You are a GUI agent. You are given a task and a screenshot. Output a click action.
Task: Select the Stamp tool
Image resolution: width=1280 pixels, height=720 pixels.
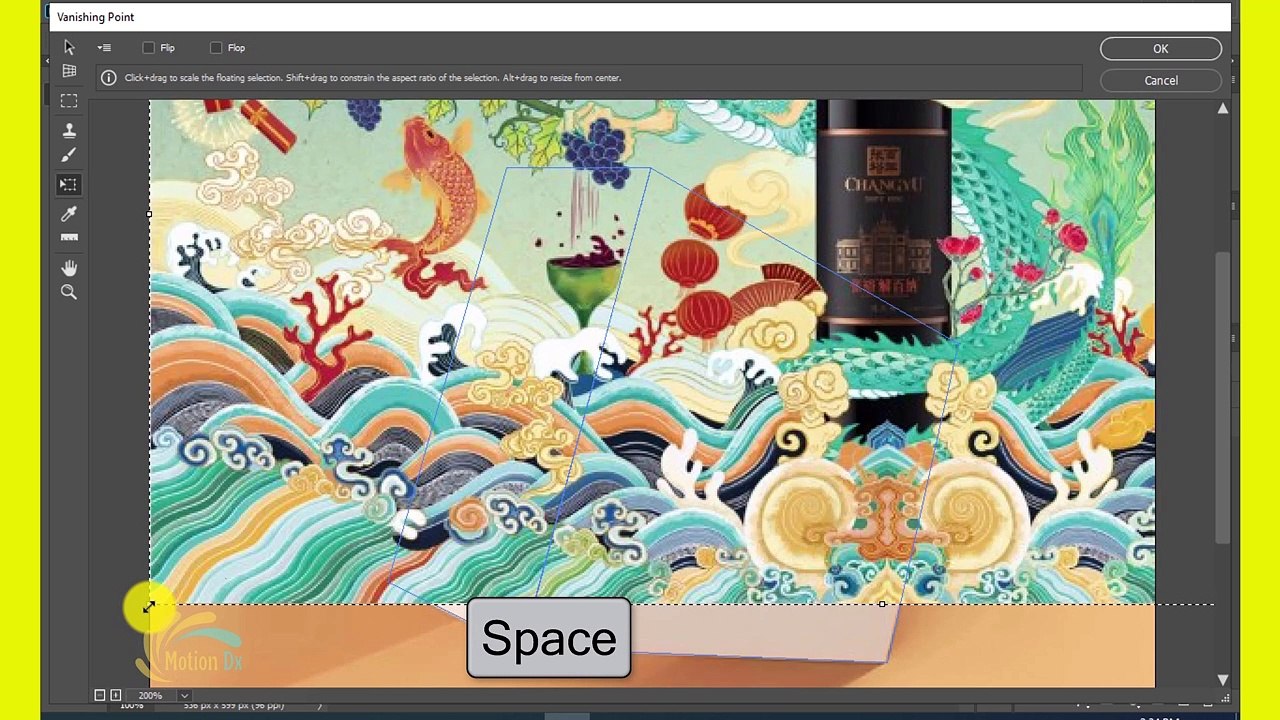point(69,130)
